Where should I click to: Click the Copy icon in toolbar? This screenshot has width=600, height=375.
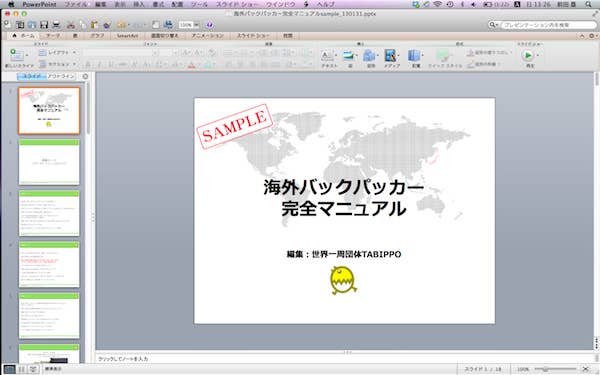[x=83, y=25]
